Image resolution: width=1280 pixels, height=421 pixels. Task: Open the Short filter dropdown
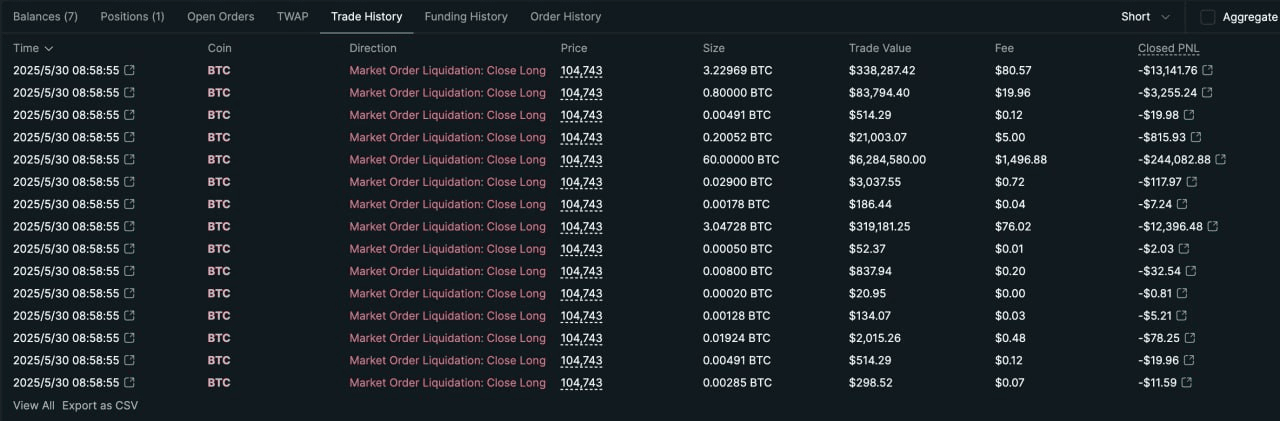[1145, 17]
